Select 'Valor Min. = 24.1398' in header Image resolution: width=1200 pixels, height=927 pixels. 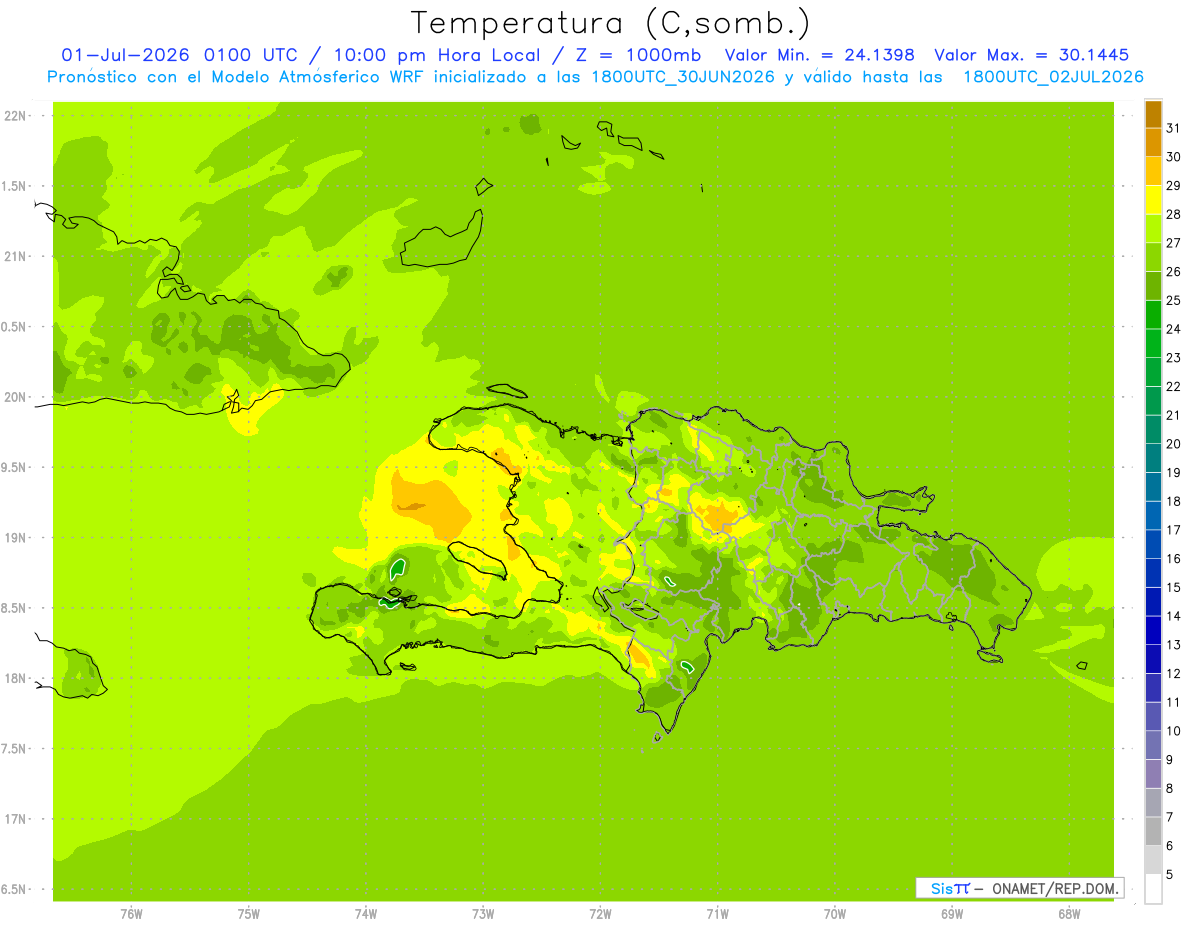[x=819, y=55]
